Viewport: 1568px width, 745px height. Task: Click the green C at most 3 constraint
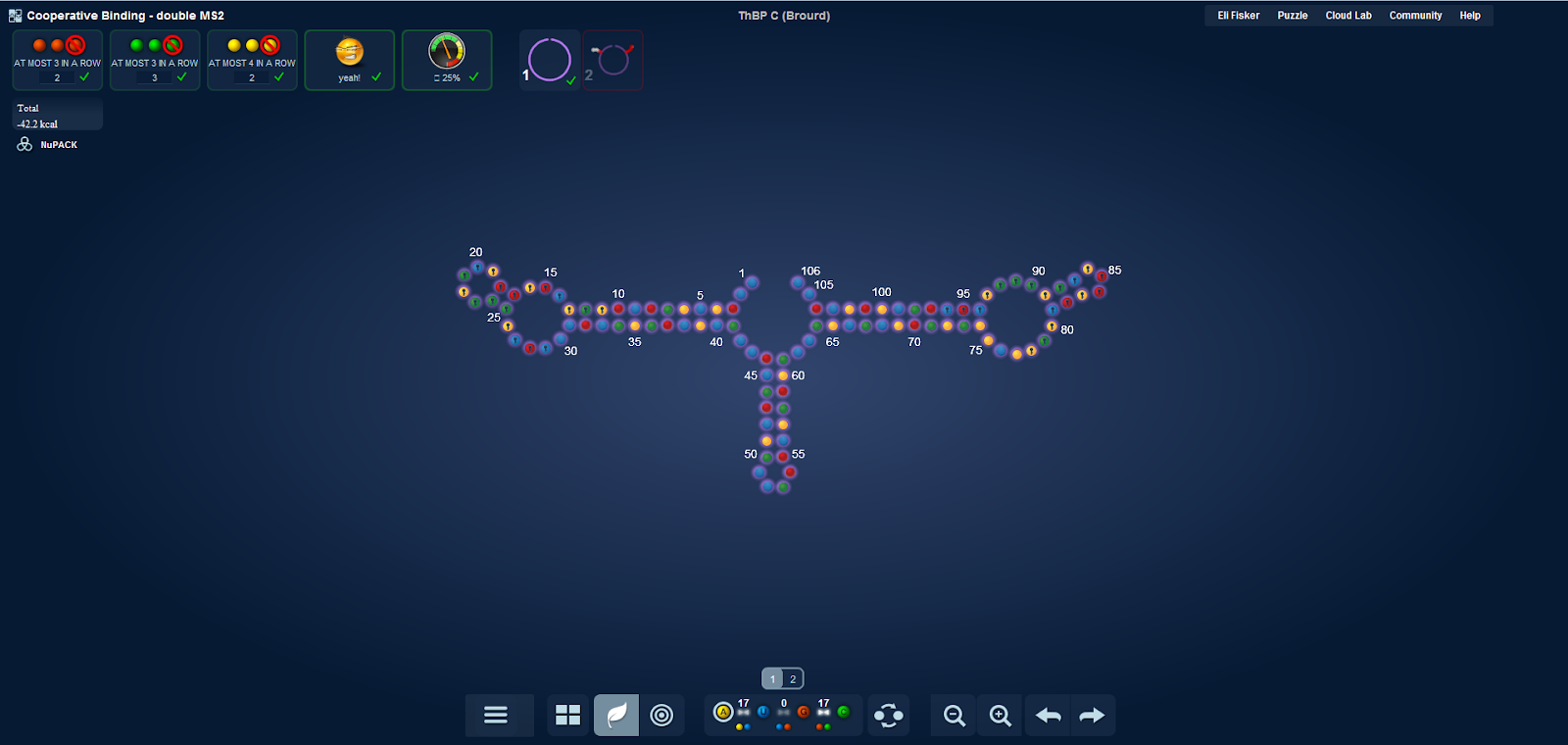(155, 60)
